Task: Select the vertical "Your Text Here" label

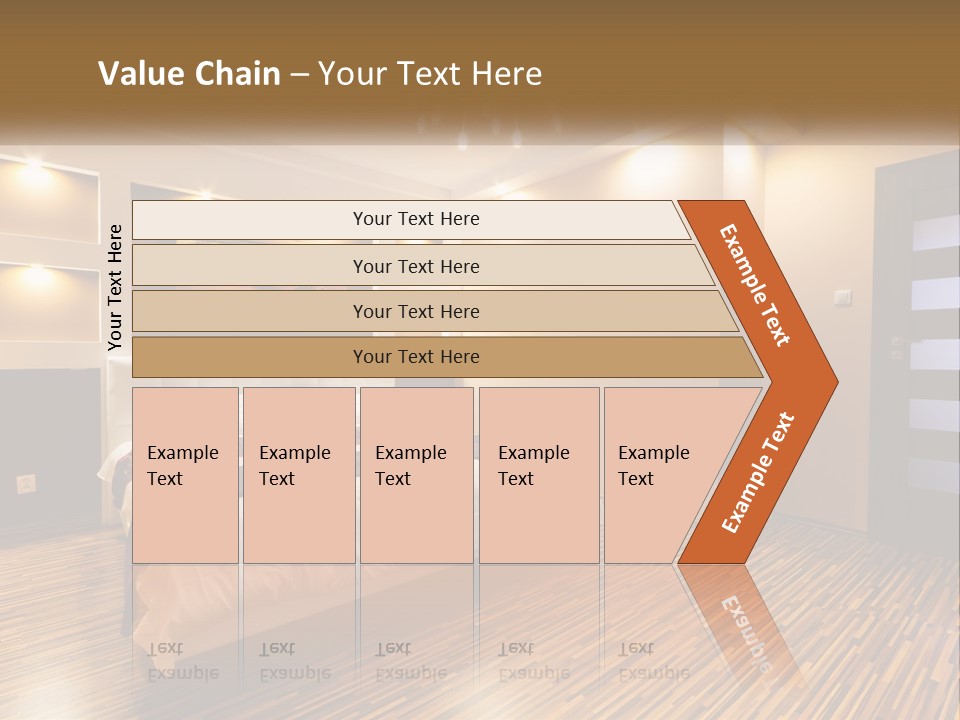Action: pos(115,287)
